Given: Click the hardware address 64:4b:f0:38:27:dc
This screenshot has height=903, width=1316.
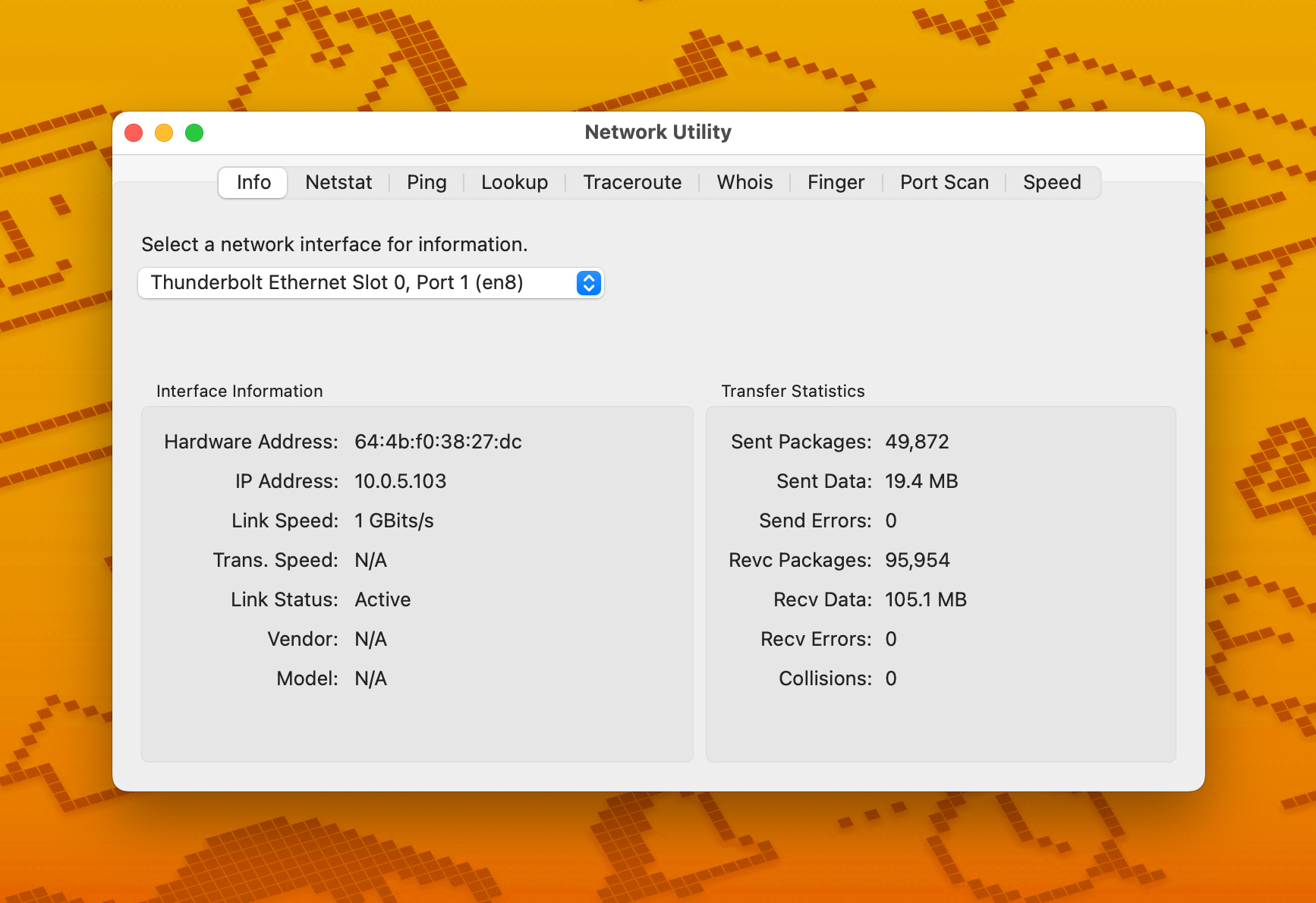Looking at the screenshot, I should click(438, 442).
